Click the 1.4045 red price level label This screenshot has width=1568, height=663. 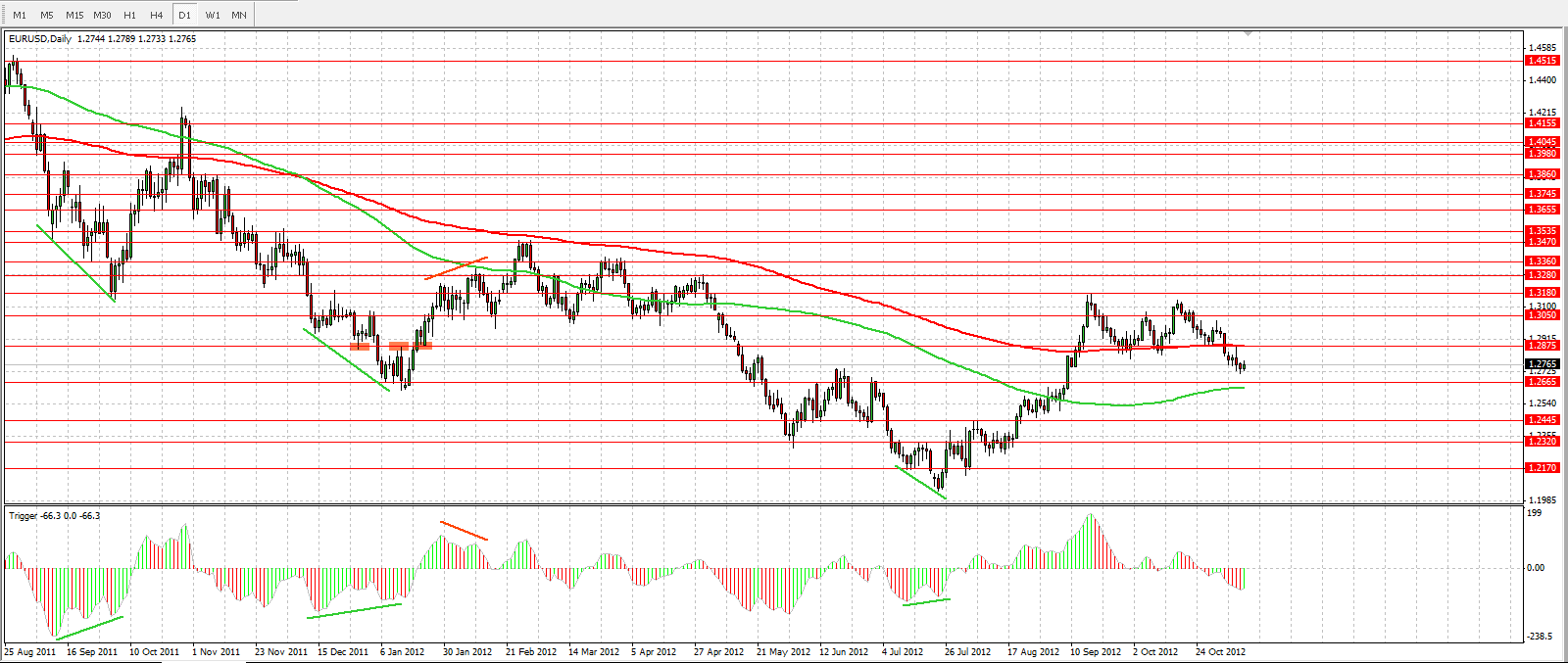click(1543, 142)
